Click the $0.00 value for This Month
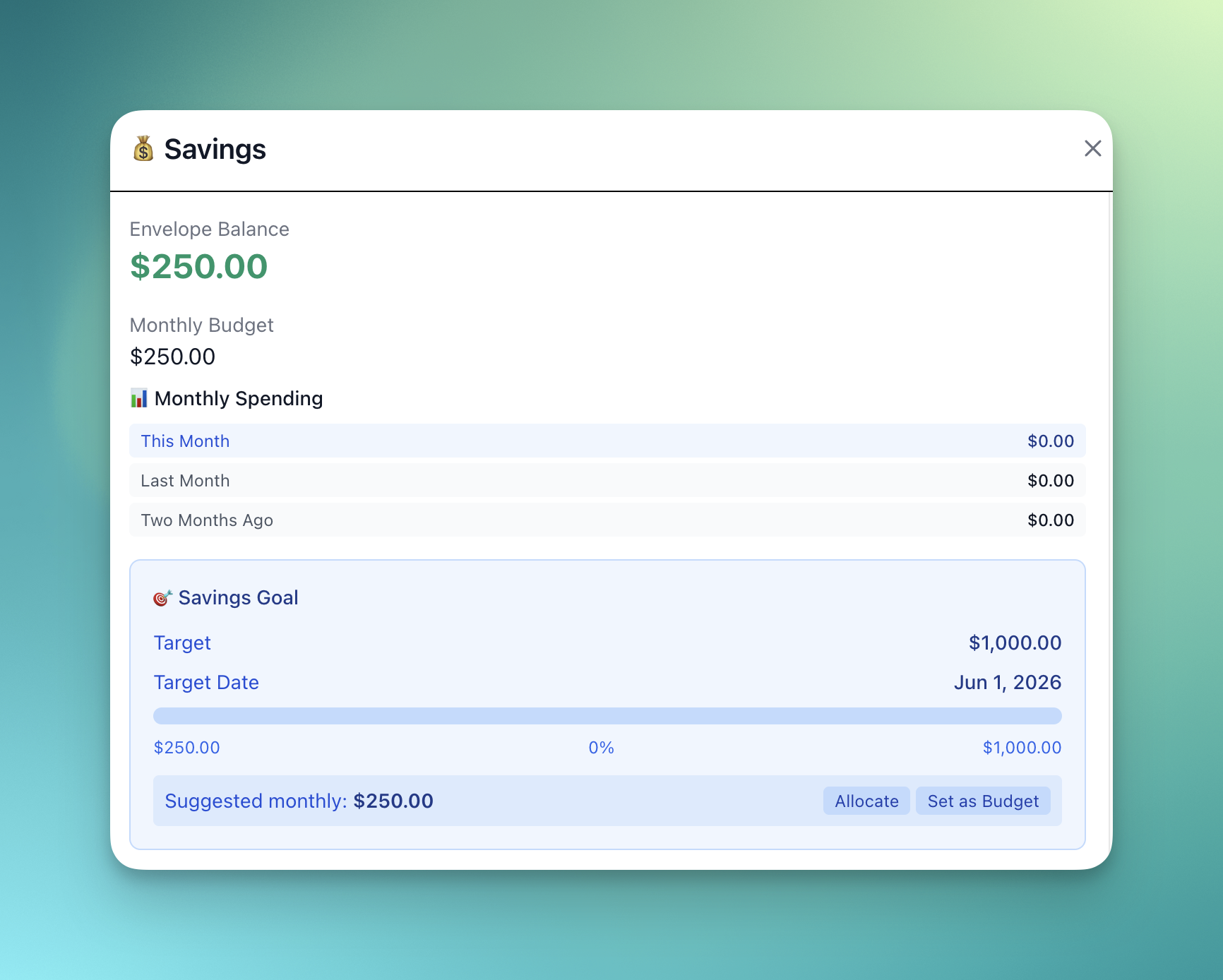Screen dimensions: 1223x980 1051,441
